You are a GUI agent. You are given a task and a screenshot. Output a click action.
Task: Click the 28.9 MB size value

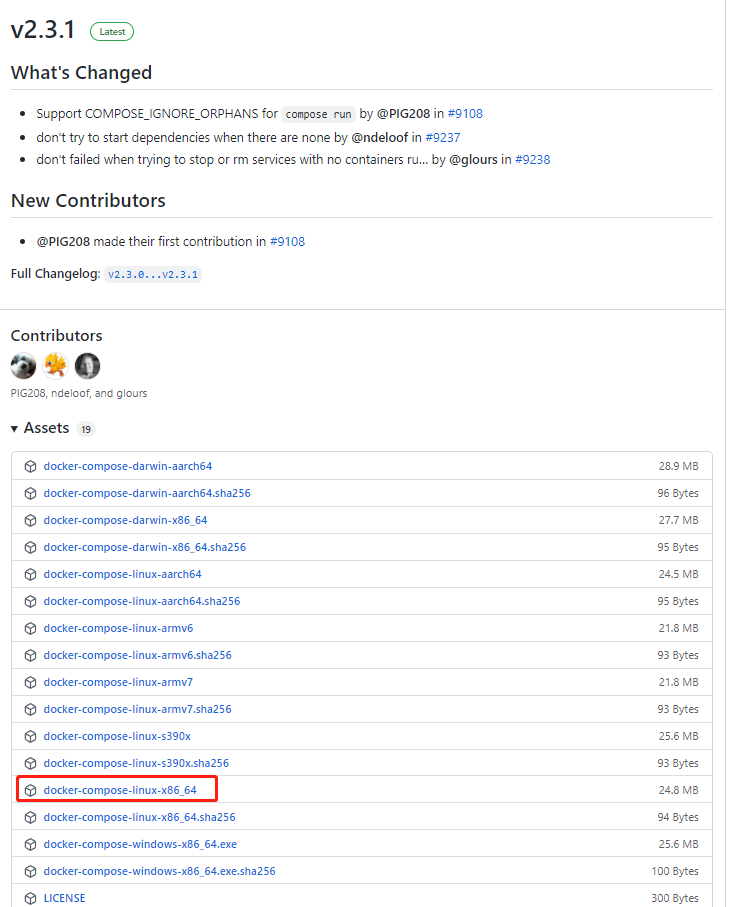(x=678, y=466)
